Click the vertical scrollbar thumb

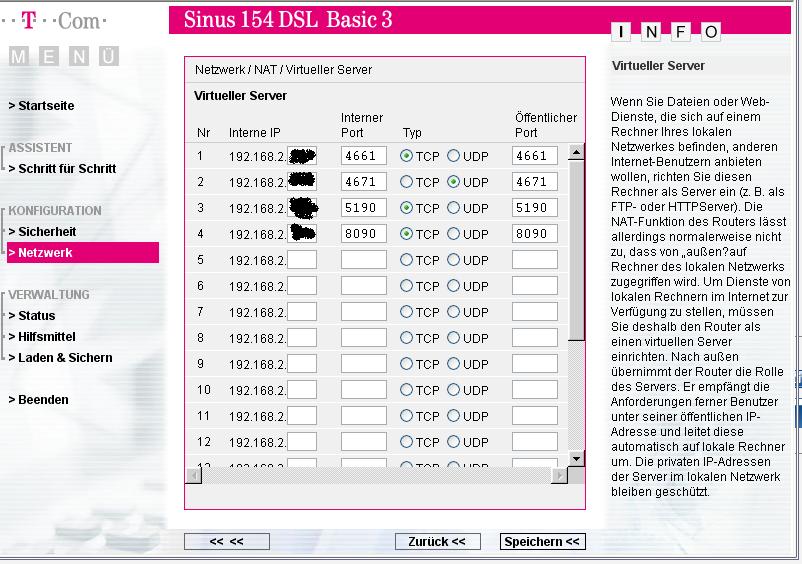point(576,250)
